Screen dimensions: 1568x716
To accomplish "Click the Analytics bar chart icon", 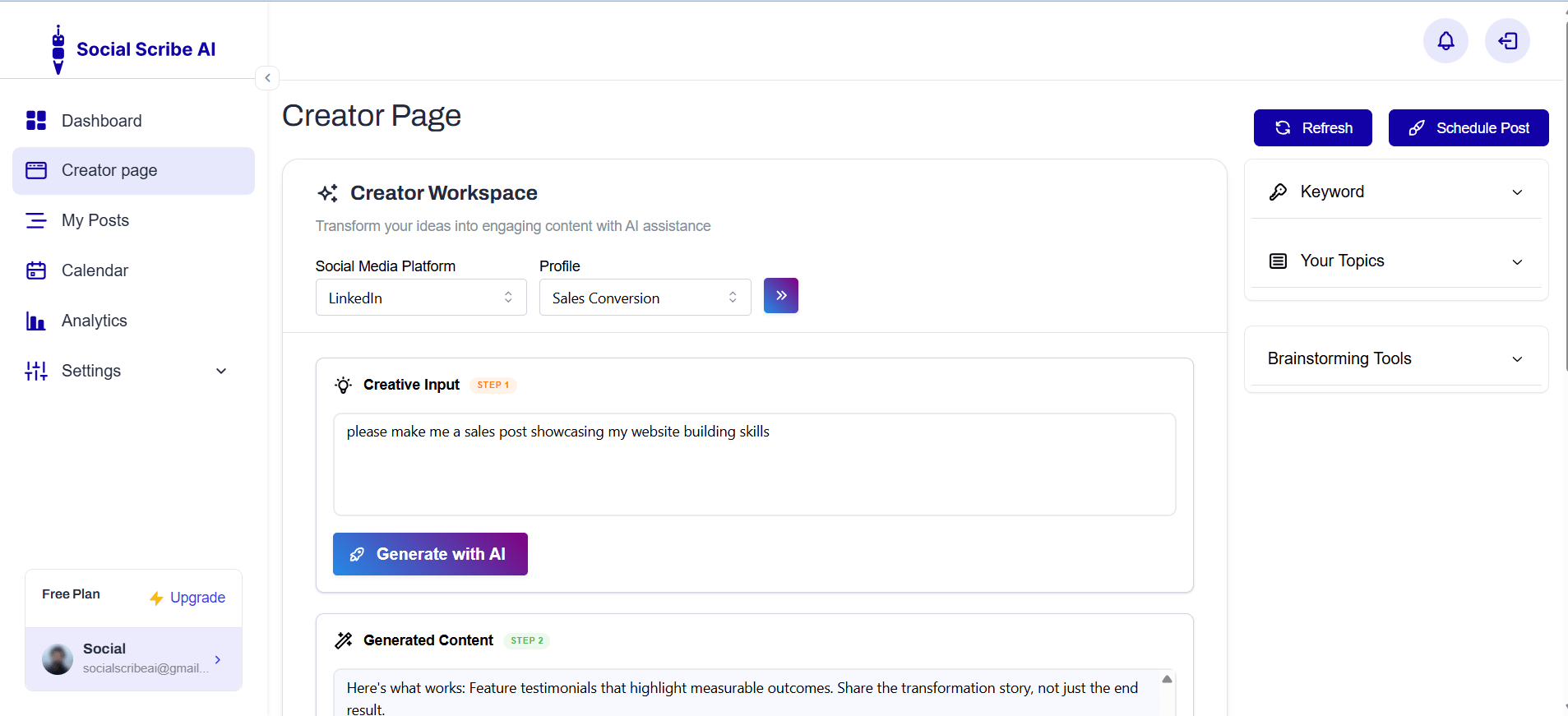I will (36, 321).
